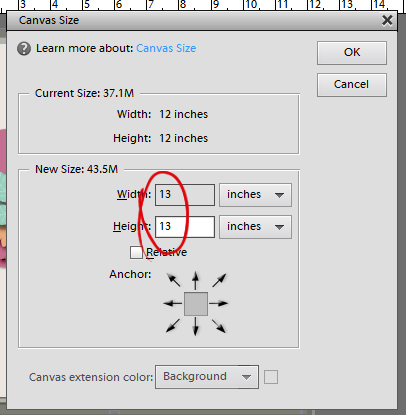Click the canvas extension color swatch
This screenshot has height=415, width=406.
(271, 377)
